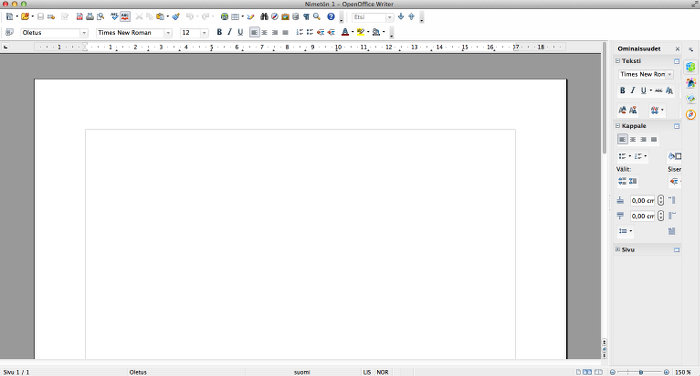
Task: Select align left in formatting toolbar
Action: pyautogui.click(x=254, y=32)
